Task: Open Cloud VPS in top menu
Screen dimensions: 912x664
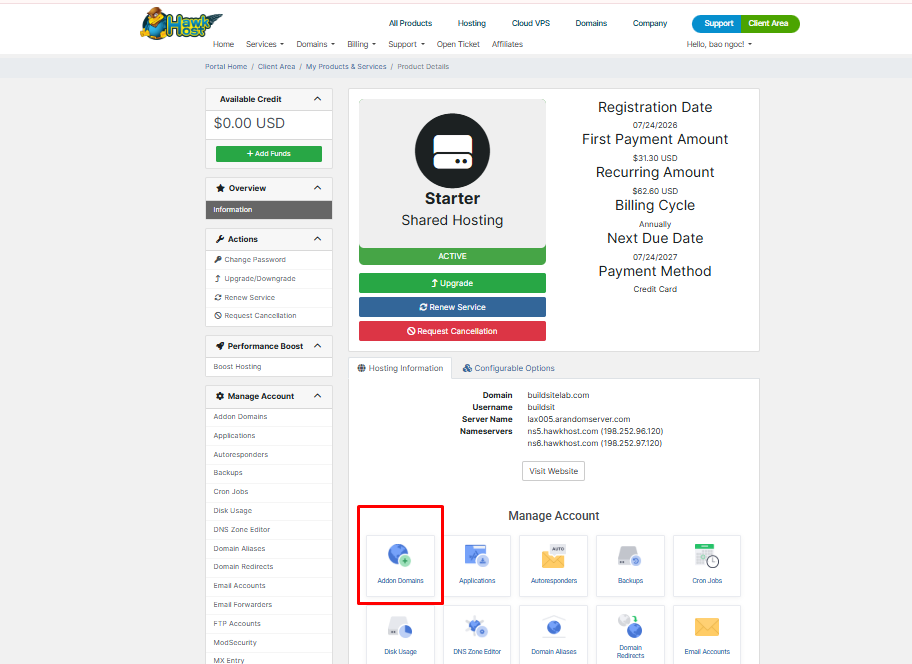Action: tap(530, 23)
